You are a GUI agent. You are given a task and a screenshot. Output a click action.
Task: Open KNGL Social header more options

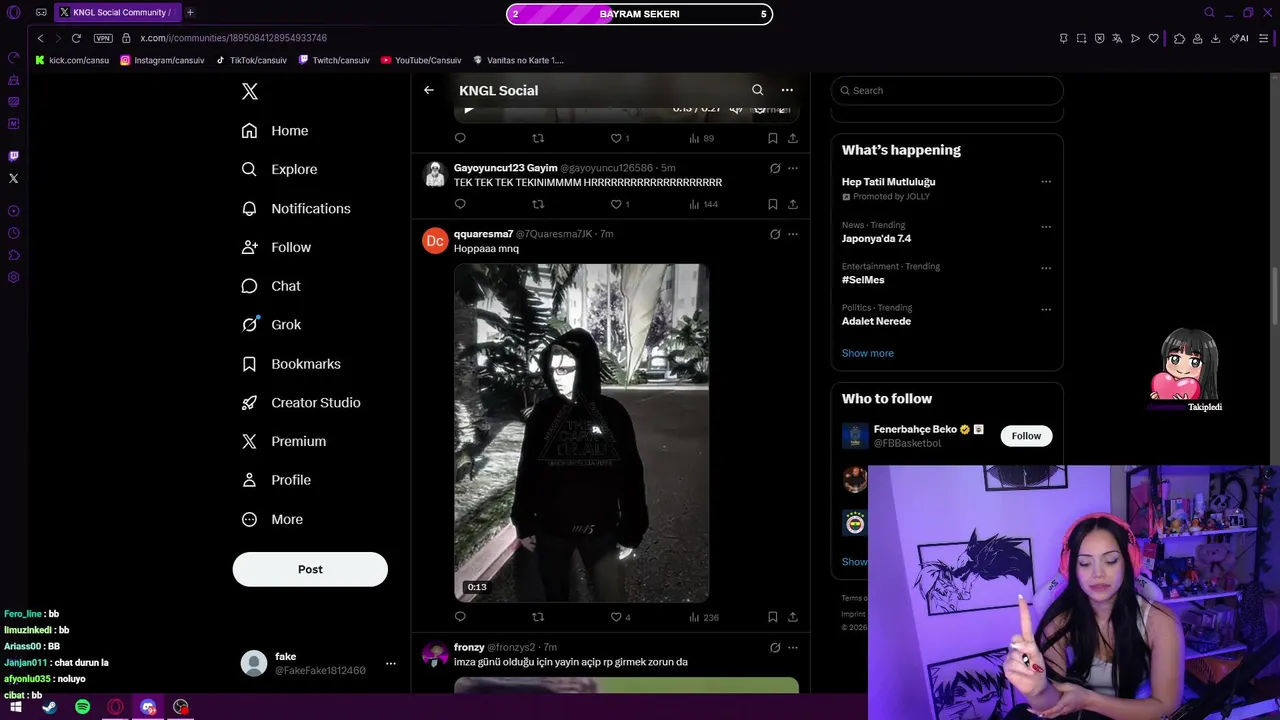(787, 90)
